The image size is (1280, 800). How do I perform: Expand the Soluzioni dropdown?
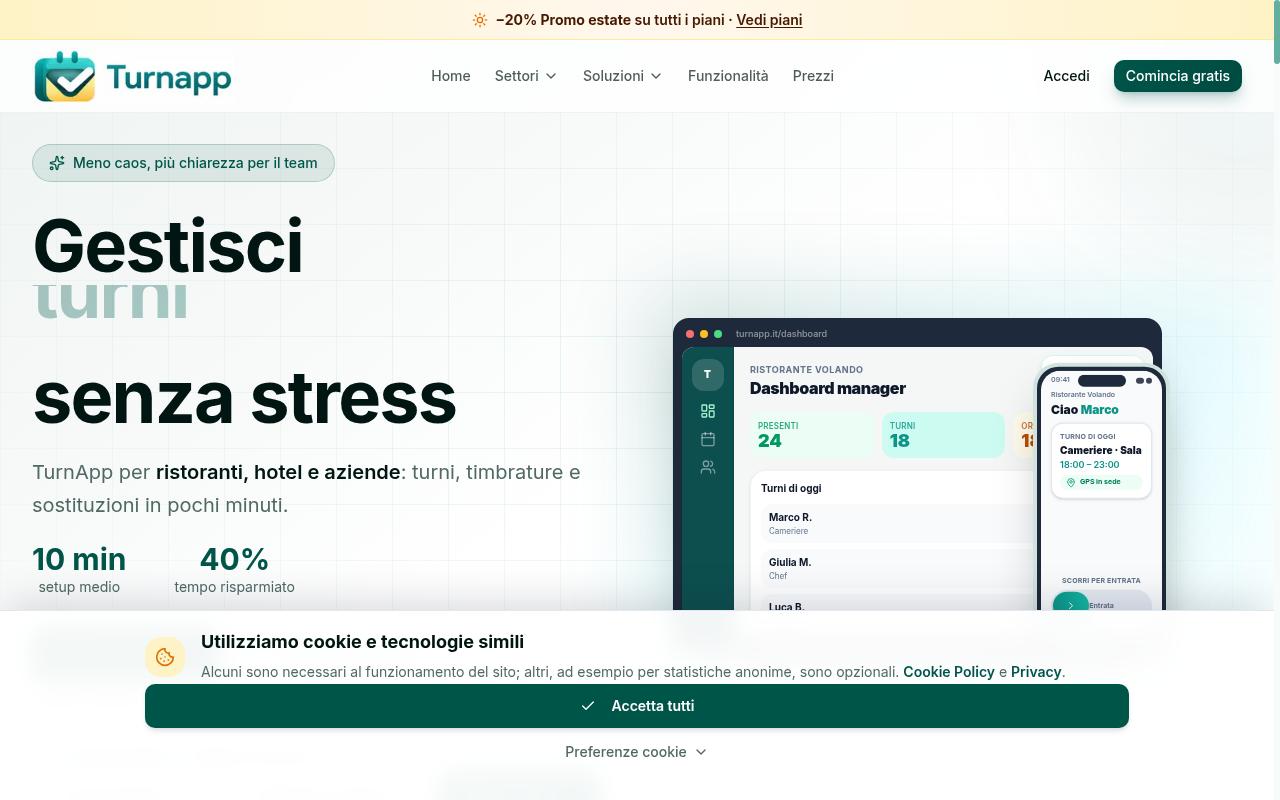tap(623, 76)
